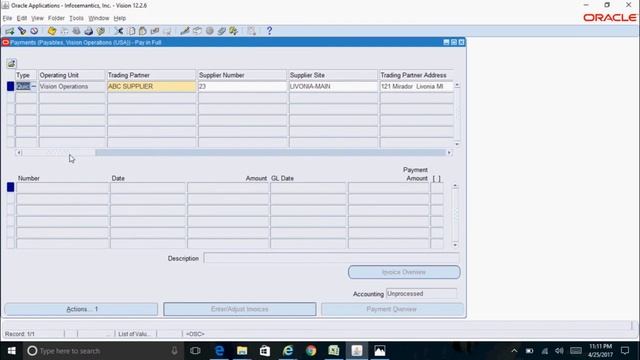Open the Window menu
The image size is (640, 360).
coord(99,18)
